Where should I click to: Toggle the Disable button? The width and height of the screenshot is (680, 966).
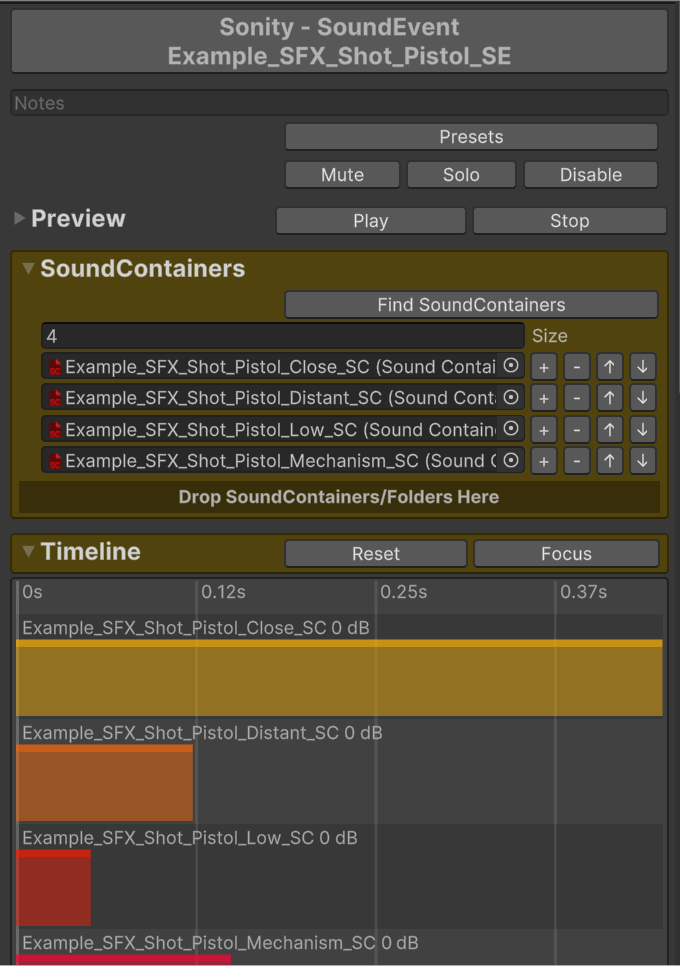coord(590,175)
